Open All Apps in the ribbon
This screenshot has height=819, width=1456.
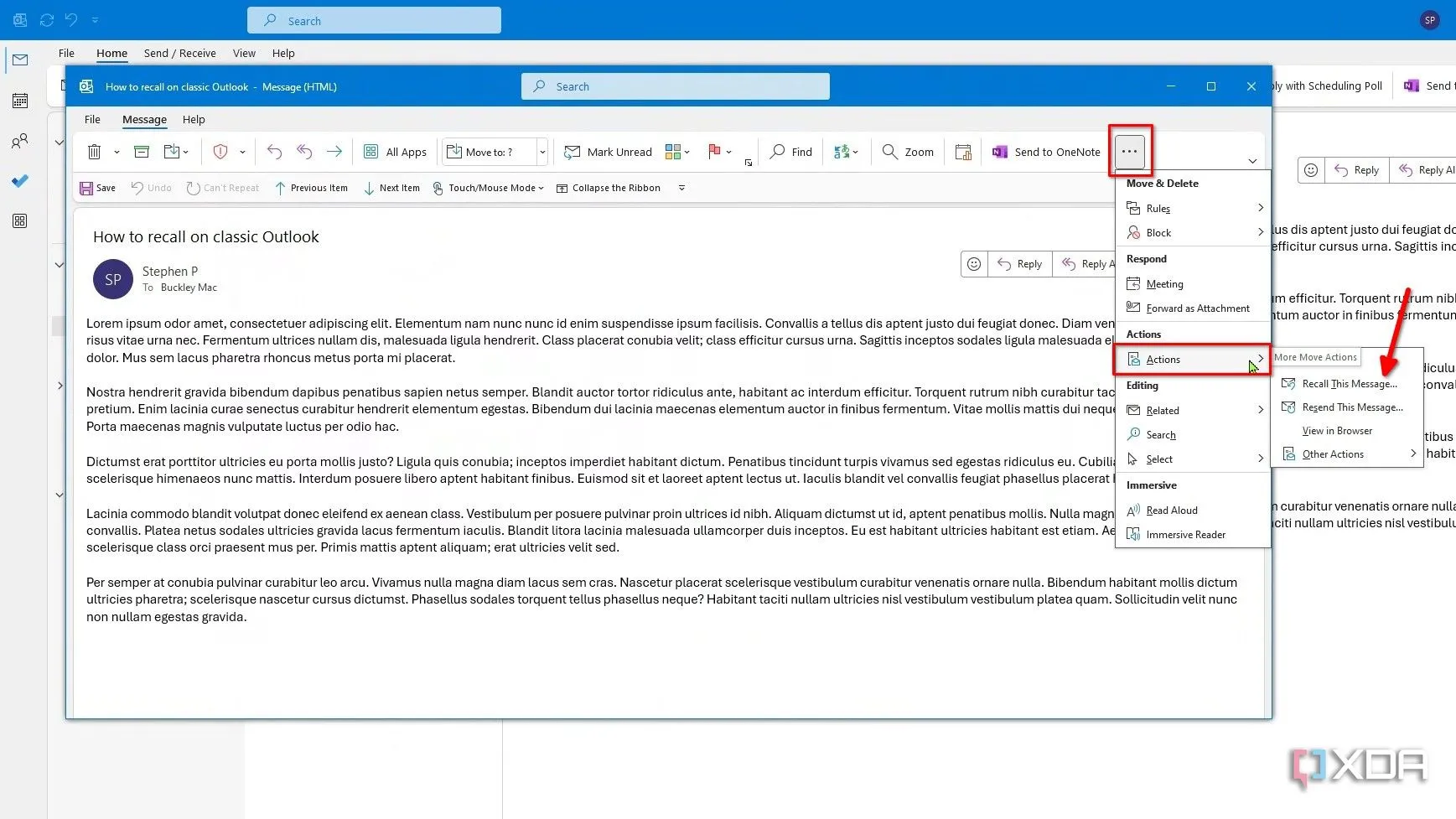(x=395, y=152)
